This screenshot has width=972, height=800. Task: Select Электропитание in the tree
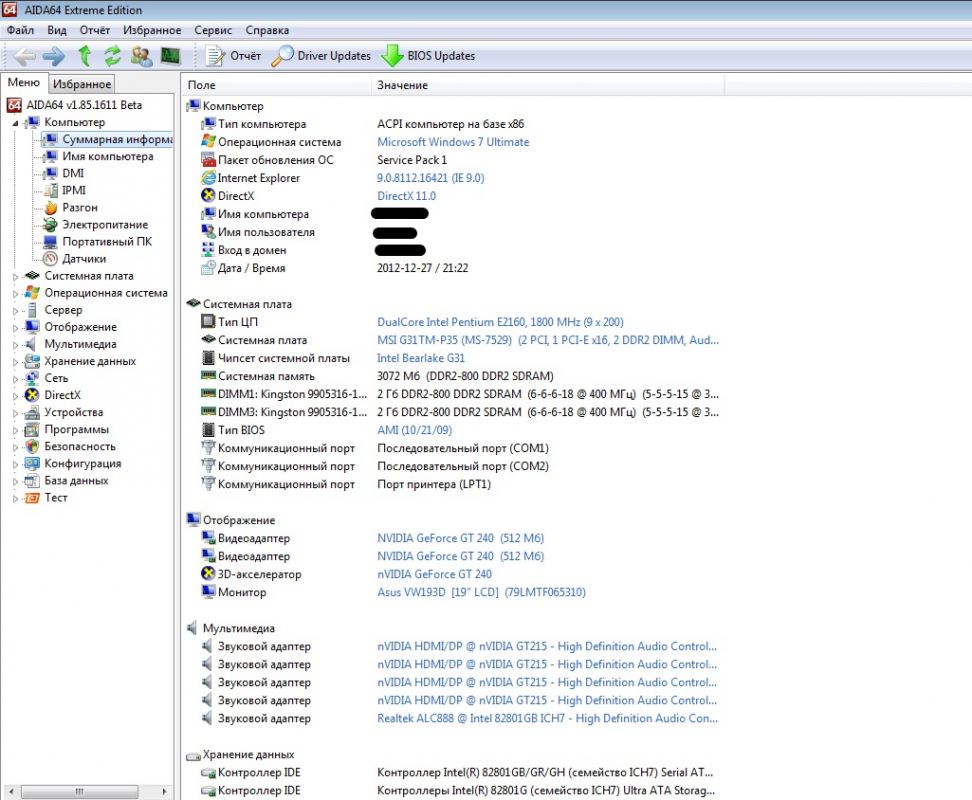[x=105, y=224]
